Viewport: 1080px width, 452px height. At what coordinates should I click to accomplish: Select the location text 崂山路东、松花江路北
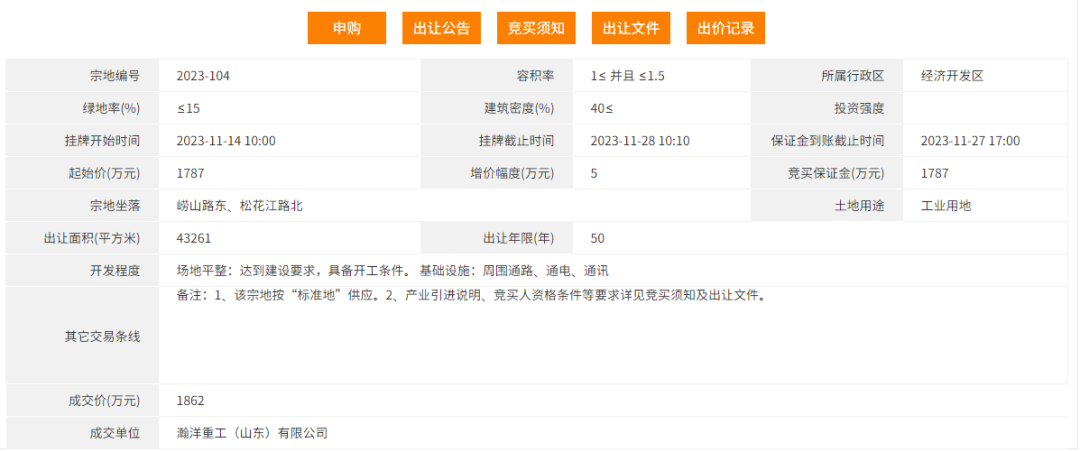pyautogui.click(x=240, y=206)
